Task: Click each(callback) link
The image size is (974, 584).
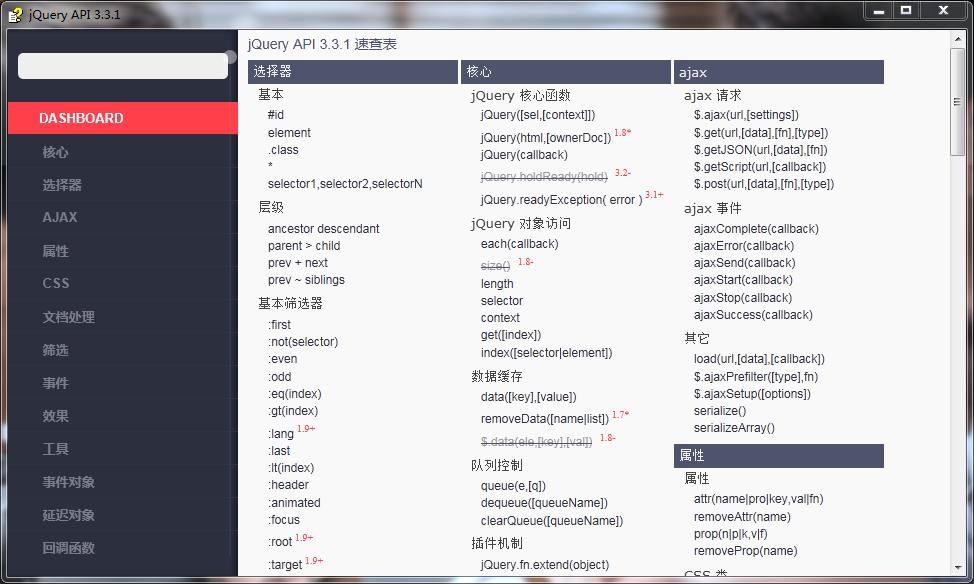Action: coord(519,244)
